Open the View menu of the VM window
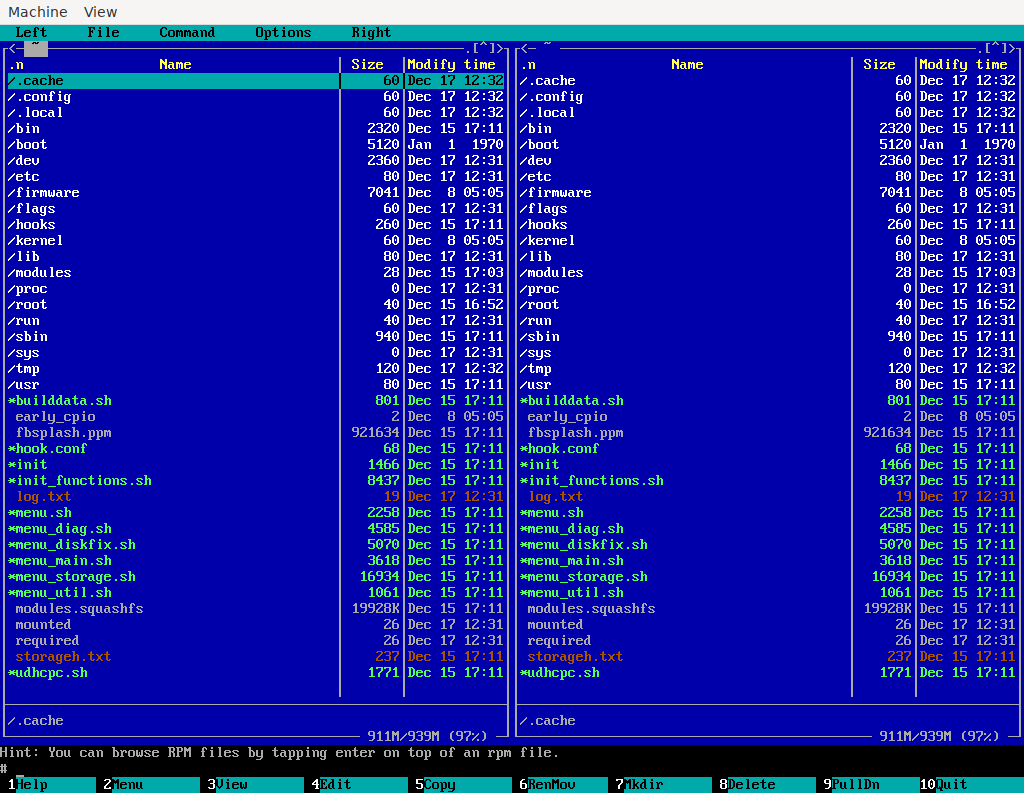 [101, 12]
